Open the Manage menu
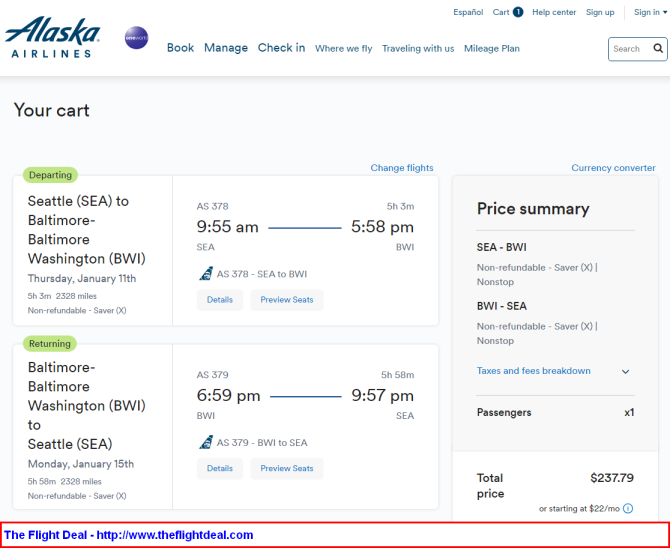670x548 pixels. point(226,47)
